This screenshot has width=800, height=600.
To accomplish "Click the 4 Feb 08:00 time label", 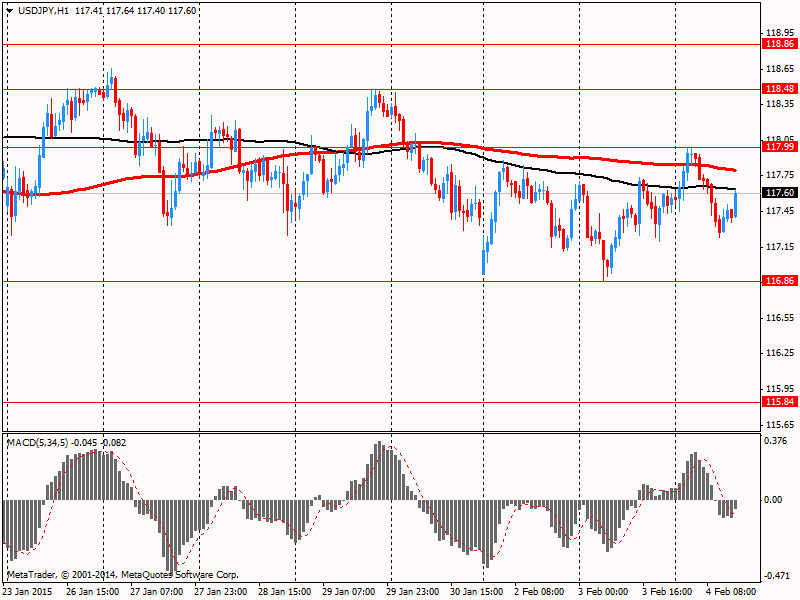I will [733, 591].
